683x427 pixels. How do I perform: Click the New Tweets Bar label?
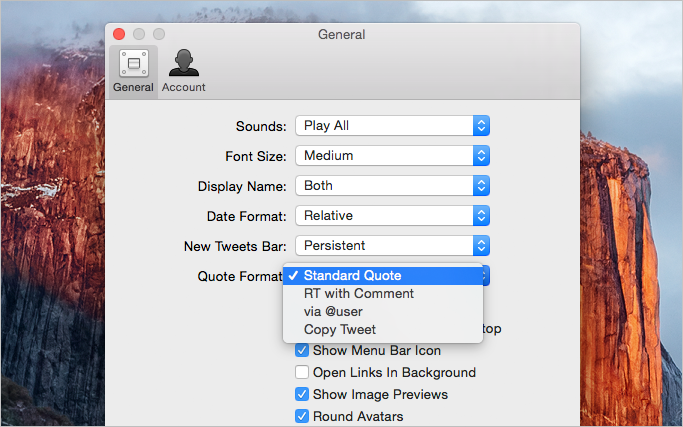pyautogui.click(x=235, y=247)
